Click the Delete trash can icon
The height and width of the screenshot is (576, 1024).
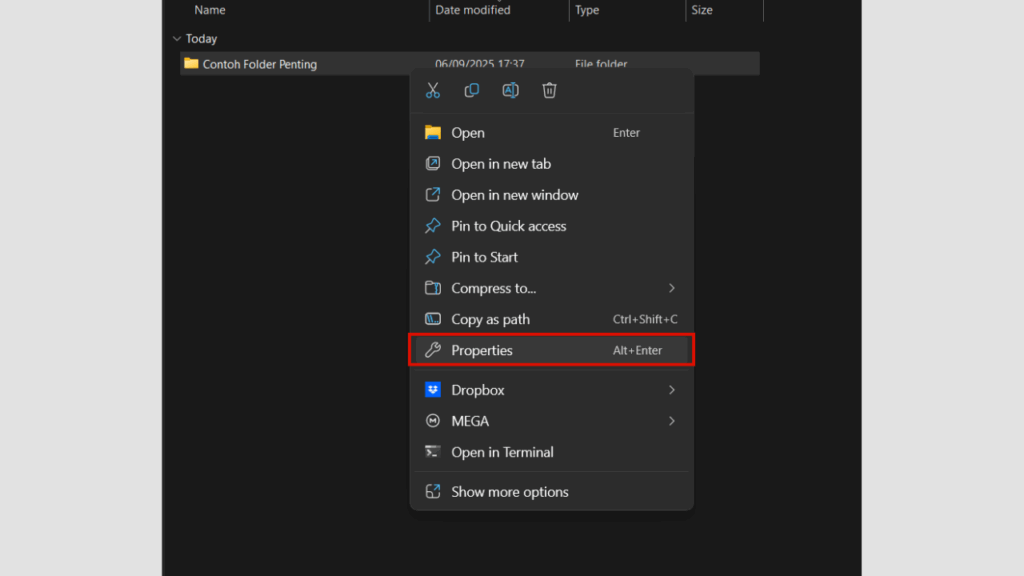549,91
